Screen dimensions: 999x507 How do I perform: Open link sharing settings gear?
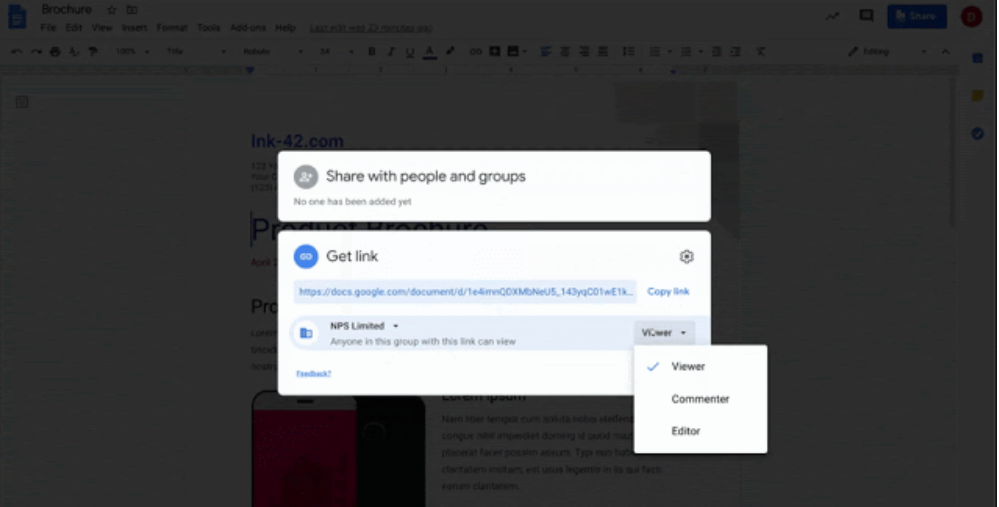click(686, 257)
